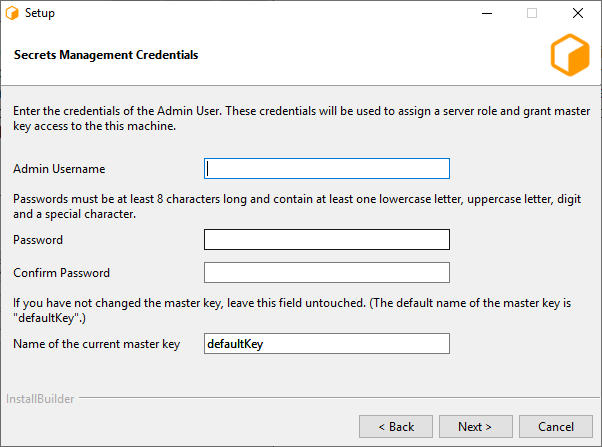Click the large orange cube logo
This screenshot has width=602, height=447.
point(570,55)
